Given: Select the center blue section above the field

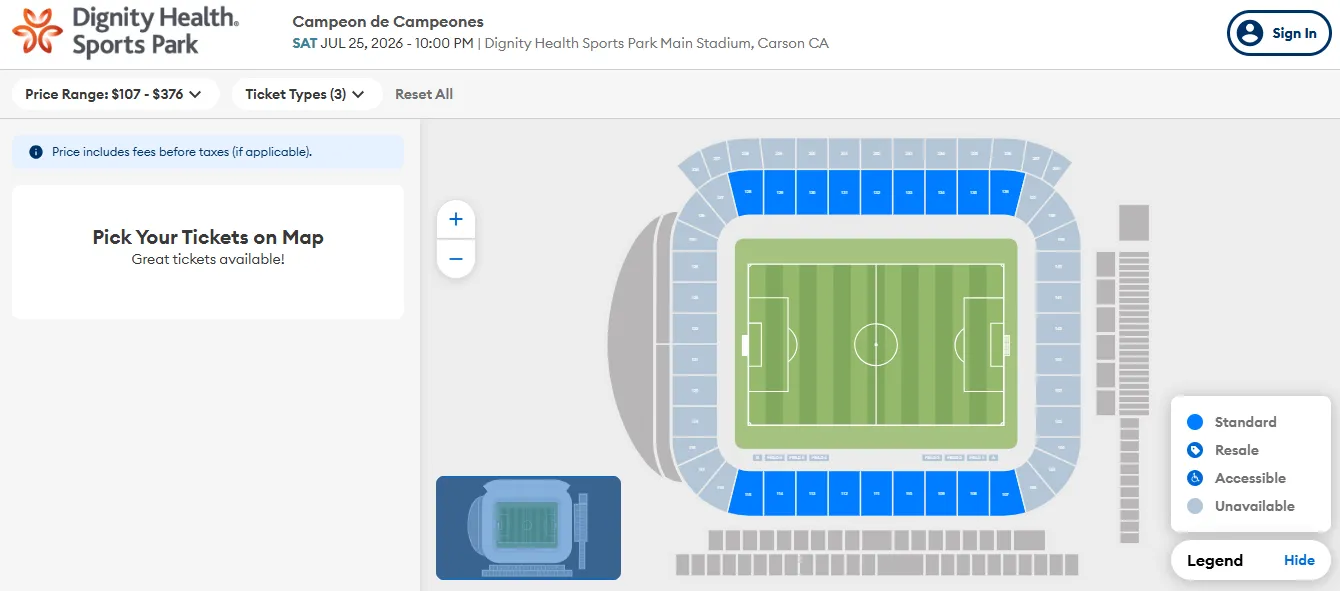Looking at the screenshot, I should (877, 192).
